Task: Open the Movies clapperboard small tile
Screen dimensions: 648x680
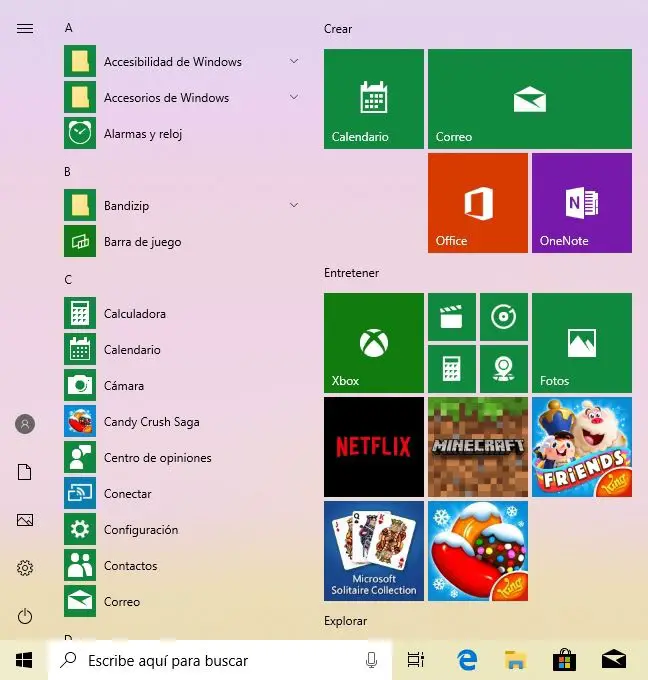Action: tap(452, 317)
